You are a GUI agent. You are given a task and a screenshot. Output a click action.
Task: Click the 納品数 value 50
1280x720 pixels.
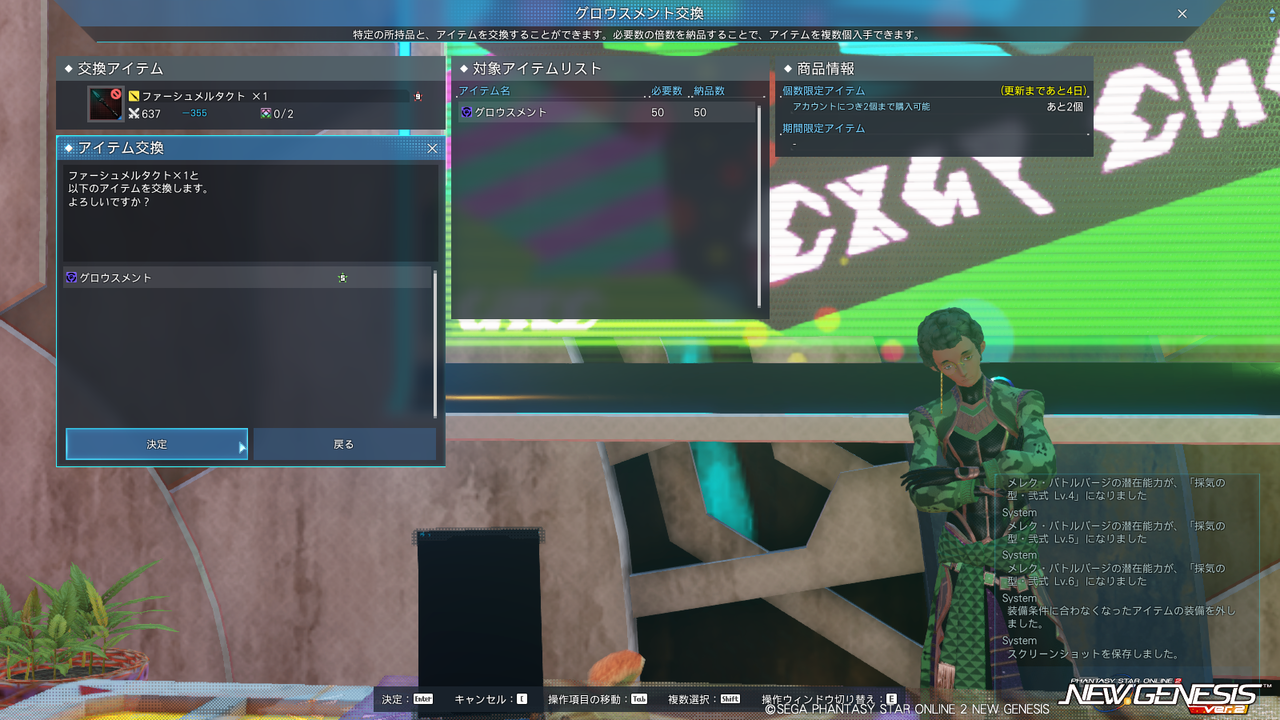[700, 113]
